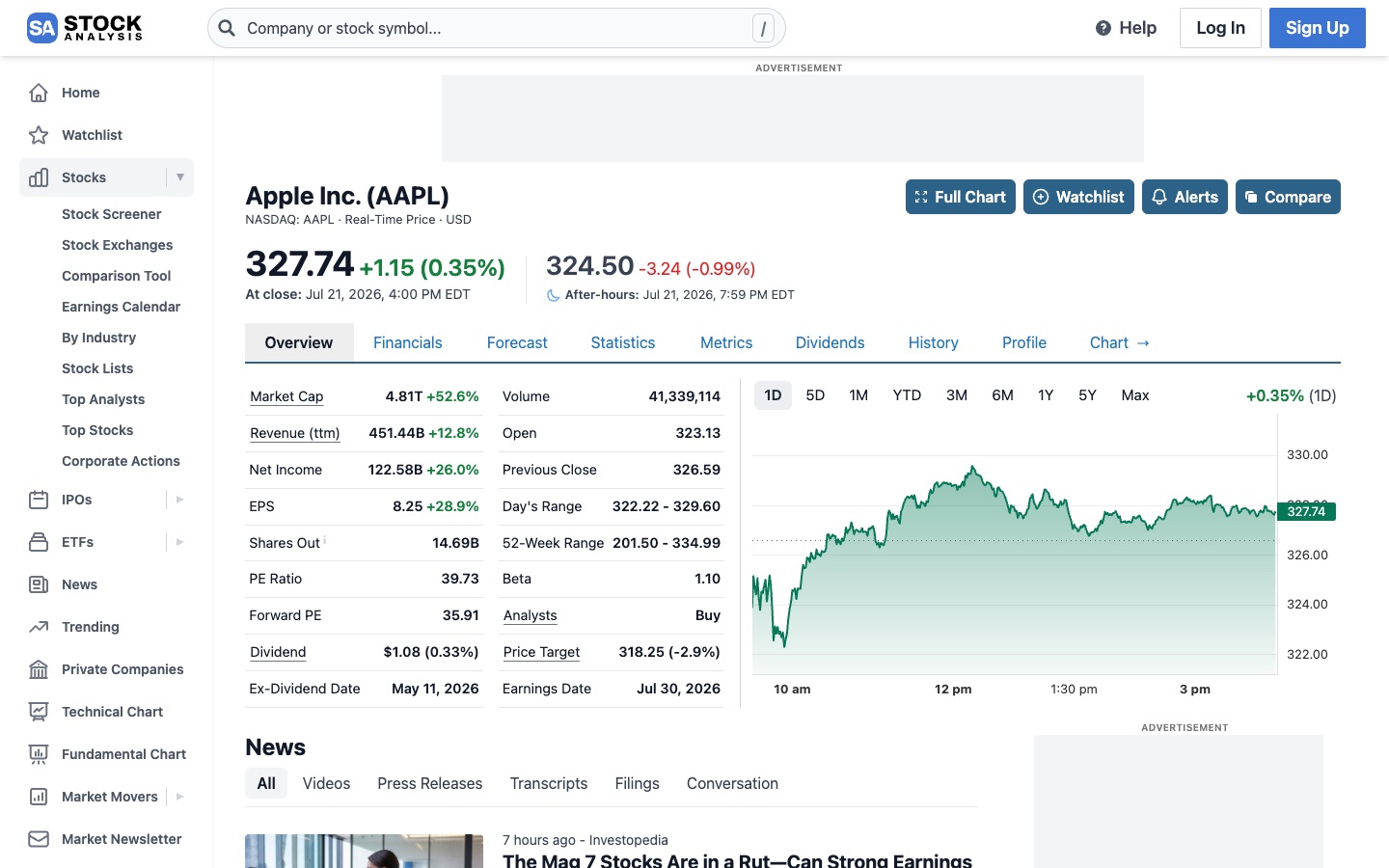Click the Trending arrow icon
This screenshot has height=868, width=1389.
(39, 627)
